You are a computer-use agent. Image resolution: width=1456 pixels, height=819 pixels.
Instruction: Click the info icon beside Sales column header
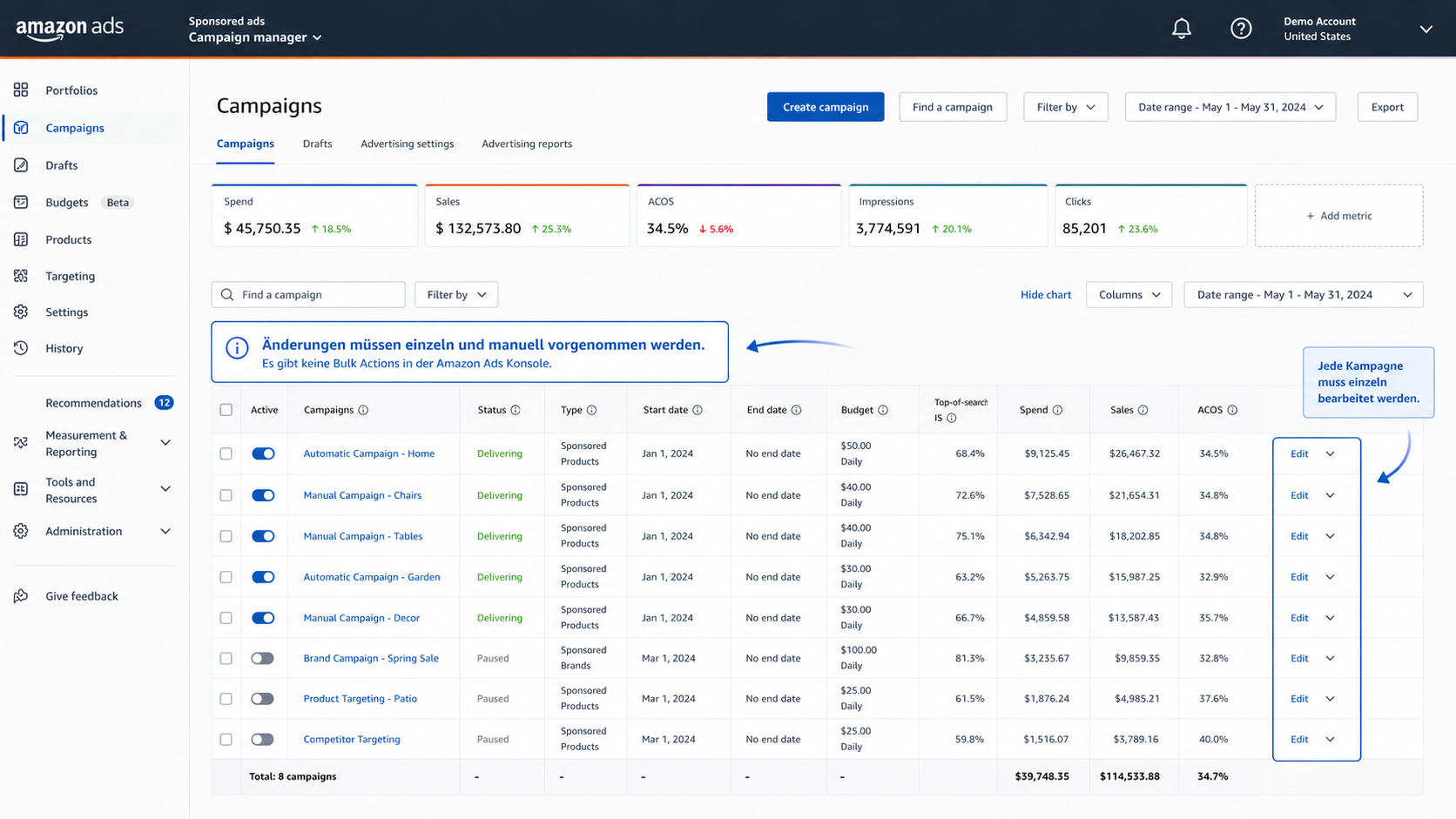coord(1143,410)
